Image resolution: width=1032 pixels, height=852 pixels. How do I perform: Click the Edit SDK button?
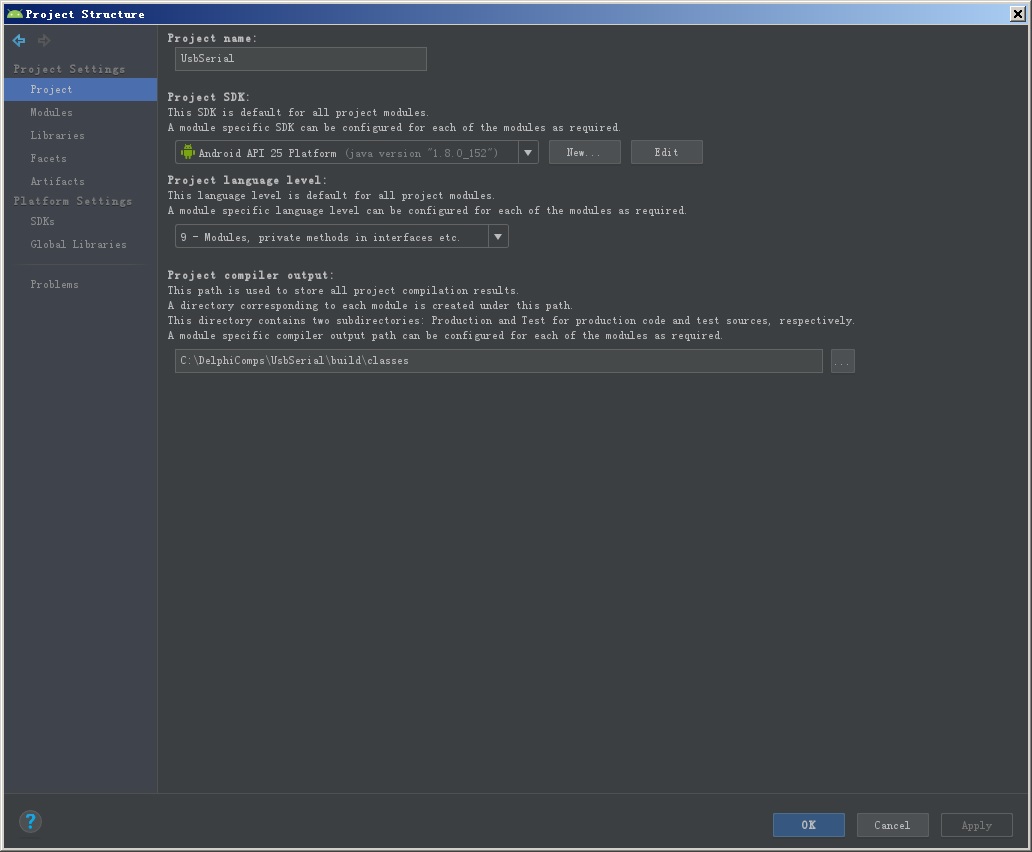tap(666, 152)
